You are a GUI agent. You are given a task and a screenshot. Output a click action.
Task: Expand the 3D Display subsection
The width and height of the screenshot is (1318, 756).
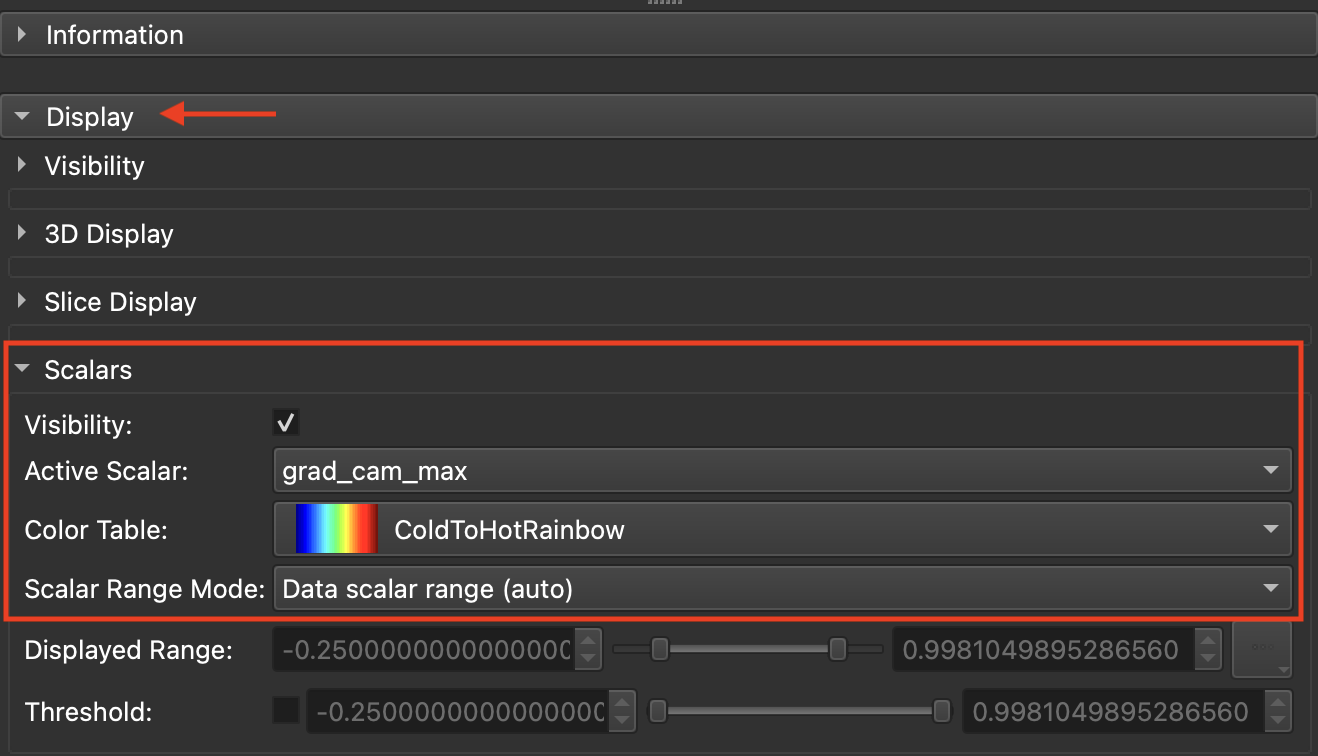pos(109,234)
